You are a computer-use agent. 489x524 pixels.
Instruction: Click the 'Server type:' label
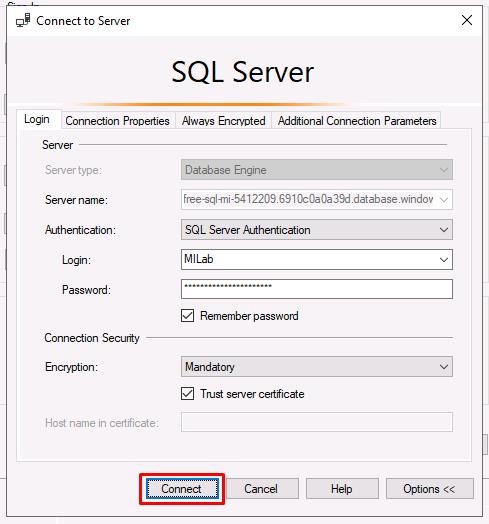73,170
